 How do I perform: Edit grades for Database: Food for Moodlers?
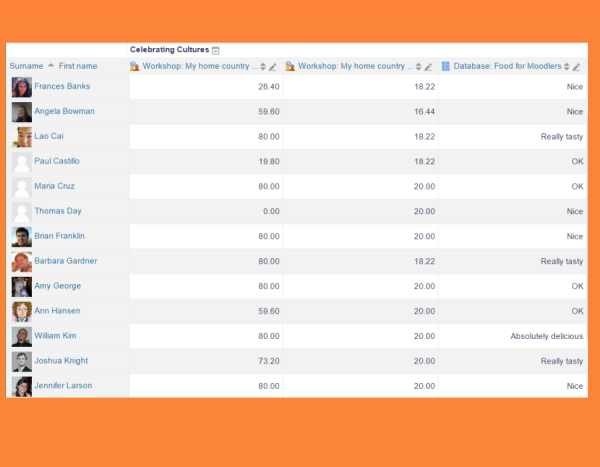[x=576, y=67]
